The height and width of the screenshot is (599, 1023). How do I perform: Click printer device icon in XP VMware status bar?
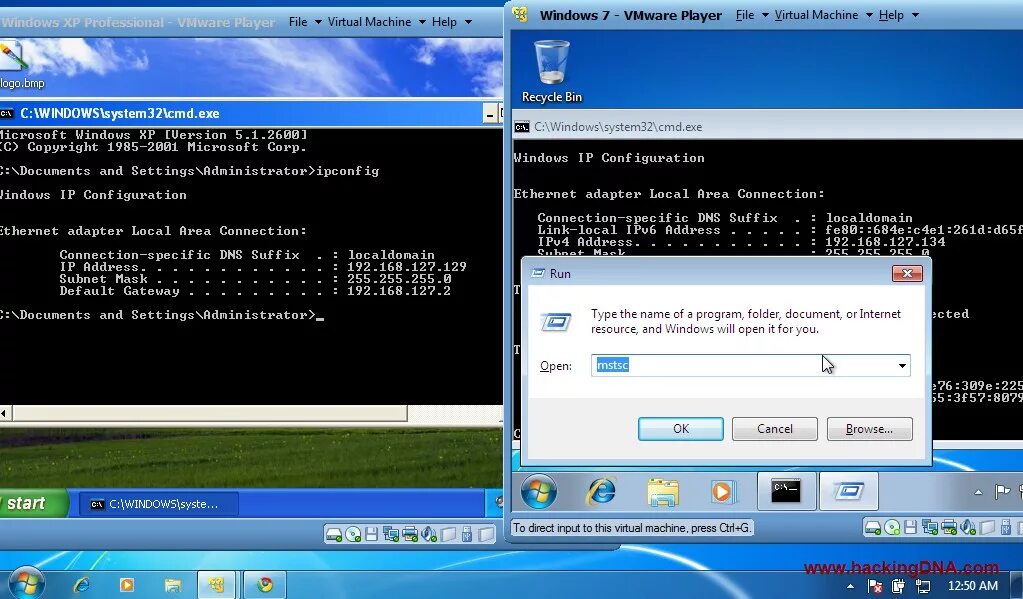(410, 535)
